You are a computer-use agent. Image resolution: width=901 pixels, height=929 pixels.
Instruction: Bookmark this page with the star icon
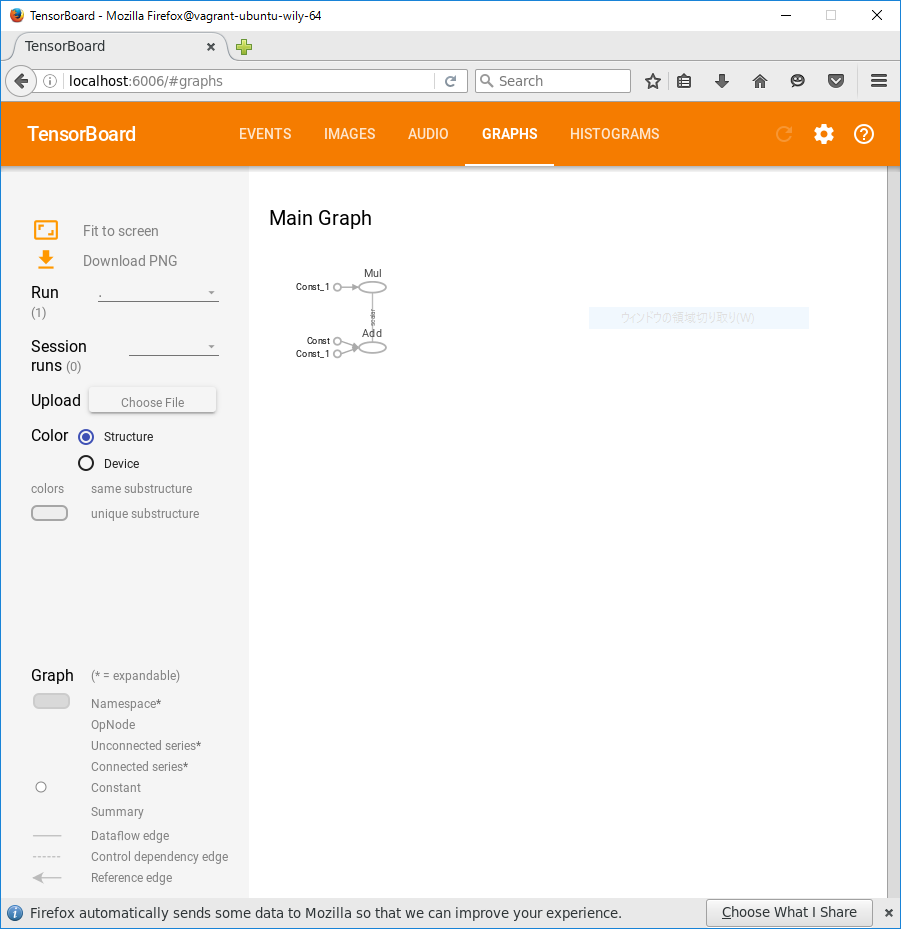(653, 81)
